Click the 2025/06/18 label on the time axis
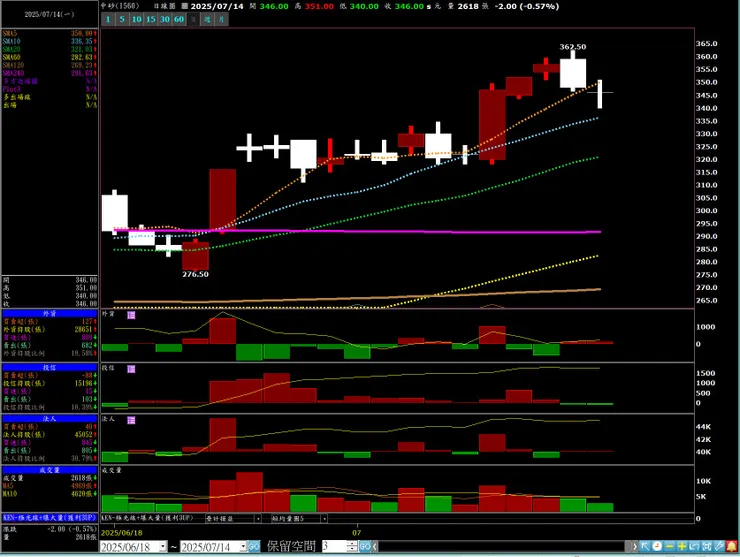 (122, 533)
